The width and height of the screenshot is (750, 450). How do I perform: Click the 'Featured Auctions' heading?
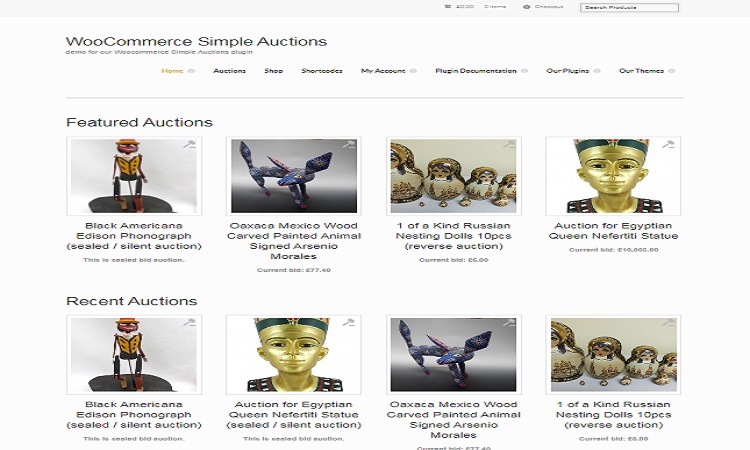click(x=139, y=122)
